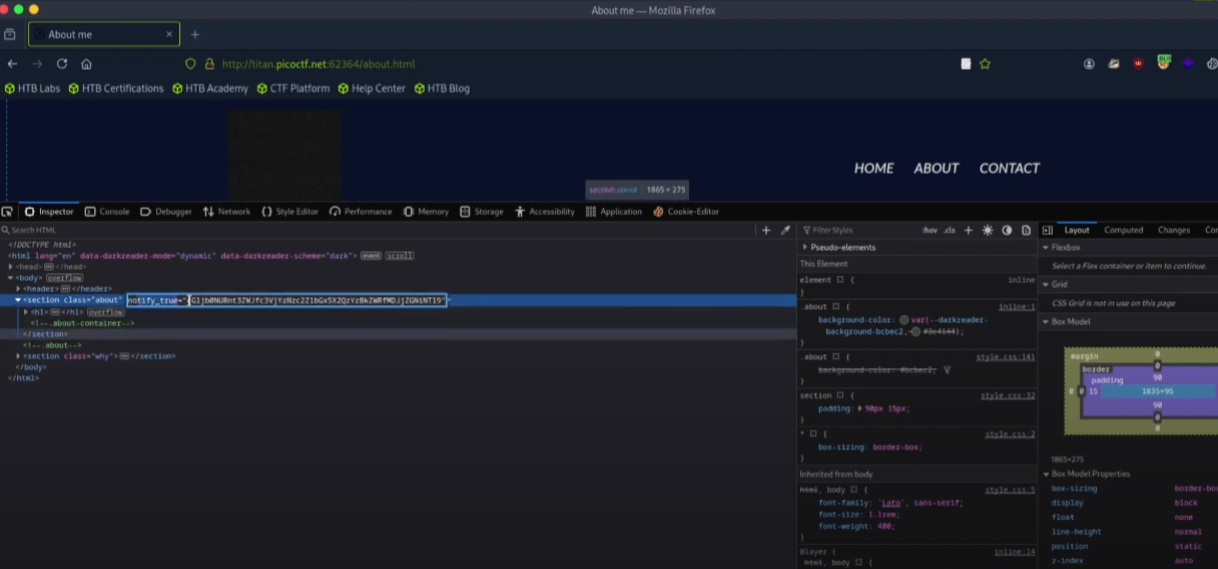
Task: Toggle the .cls classes panel
Action: 950,230
